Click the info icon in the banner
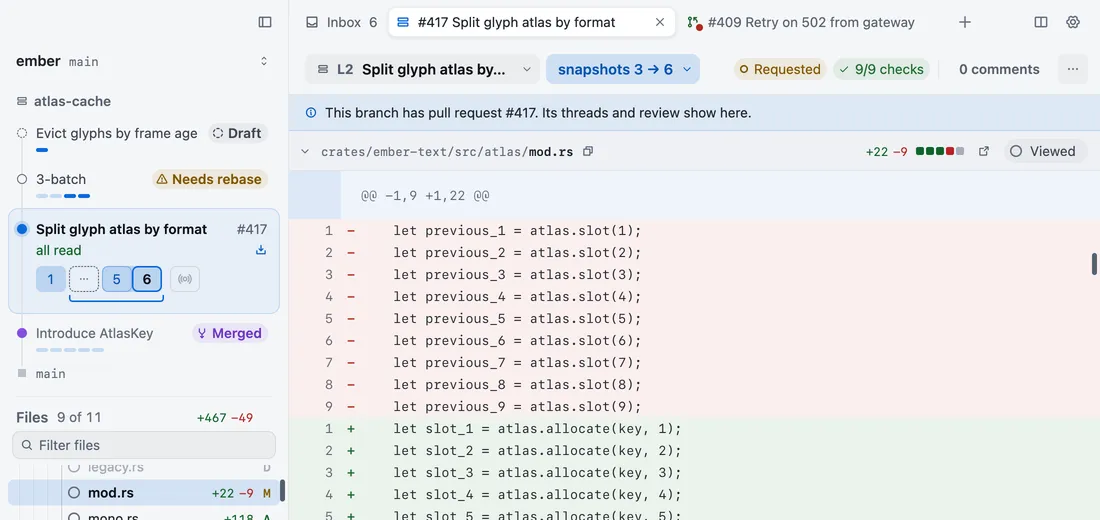This screenshot has height=520, width=1100. point(311,113)
